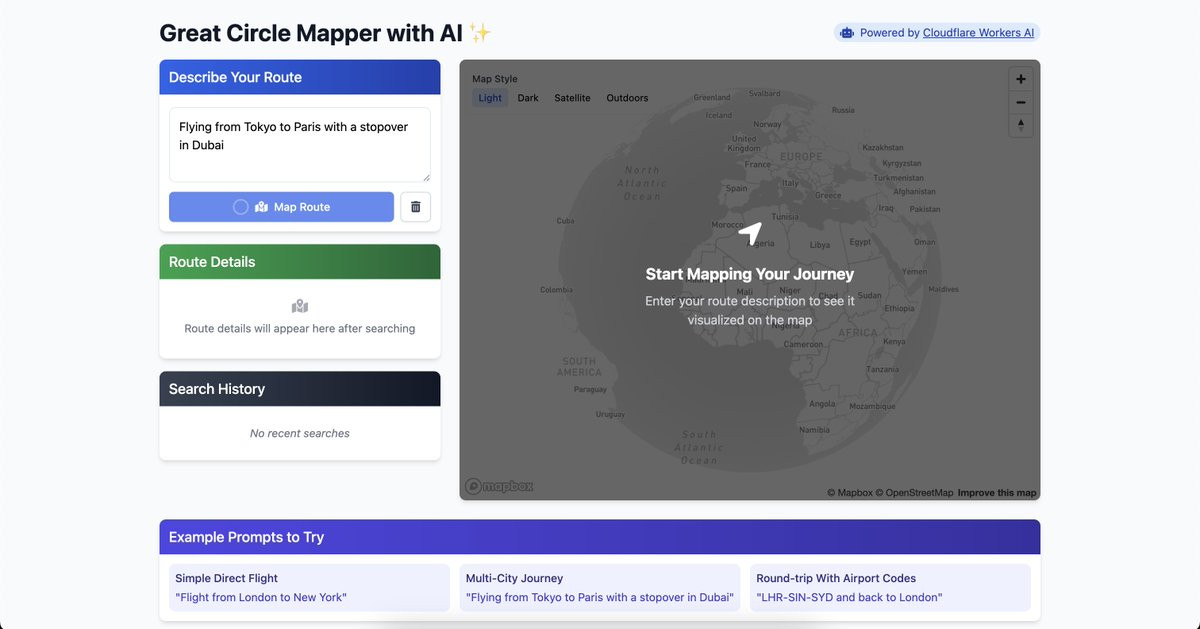
Task: Choose the Simple Direct Flight example prompt
Action: point(310,587)
